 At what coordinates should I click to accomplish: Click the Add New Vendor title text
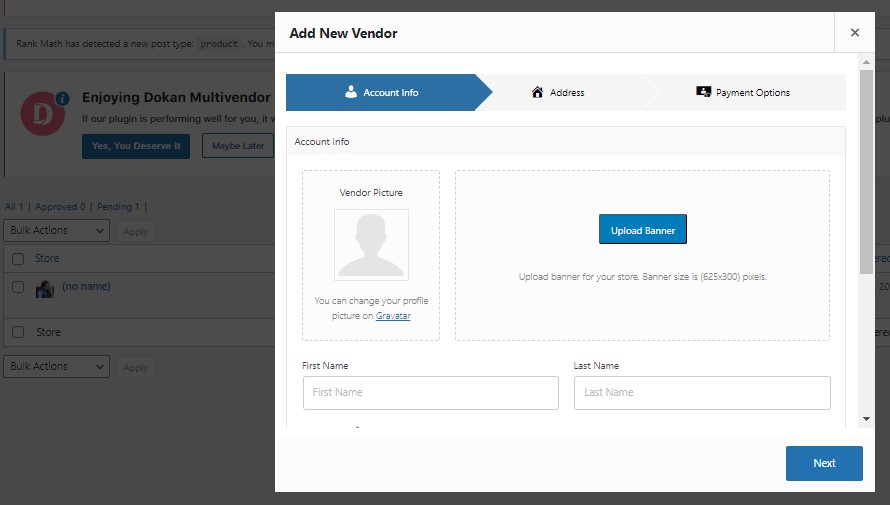(x=343, y=33)
